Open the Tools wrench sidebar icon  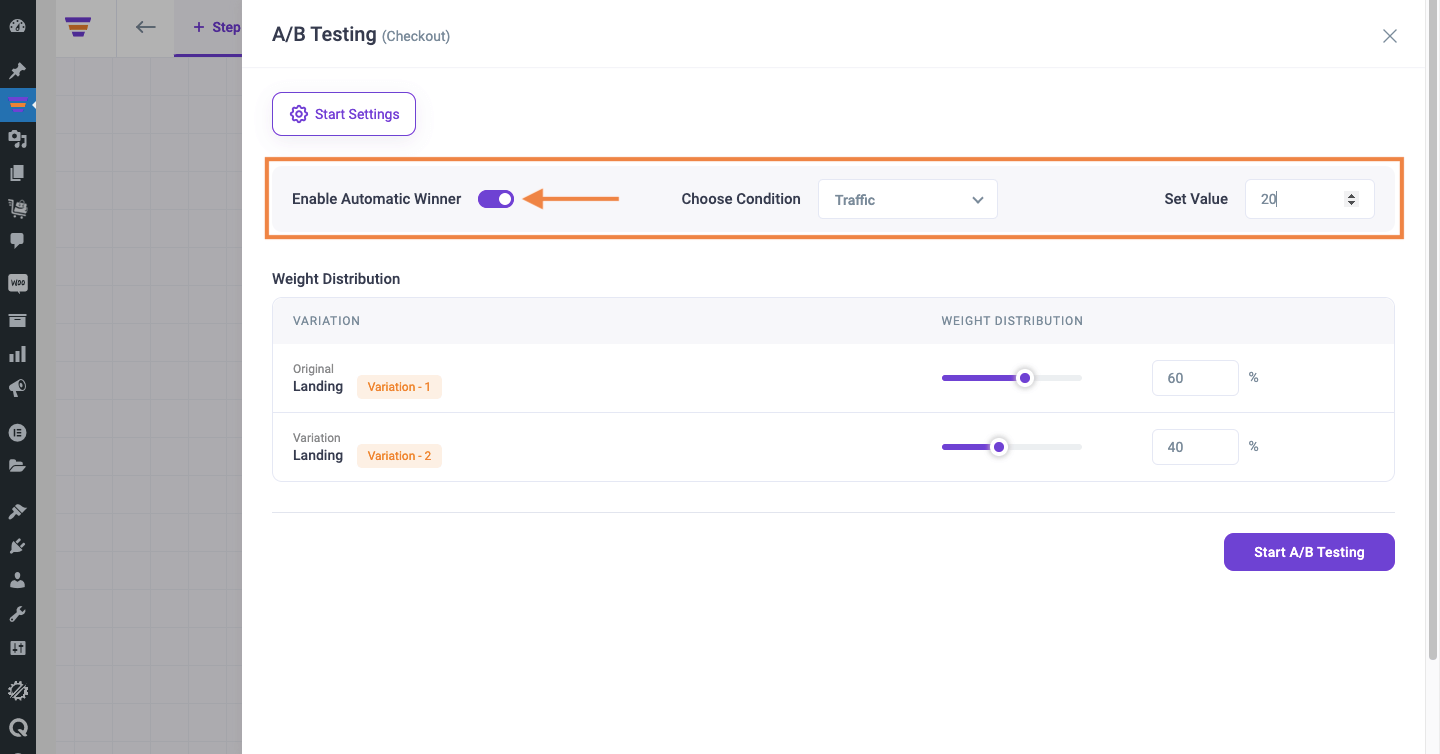(x=17, y=614)
